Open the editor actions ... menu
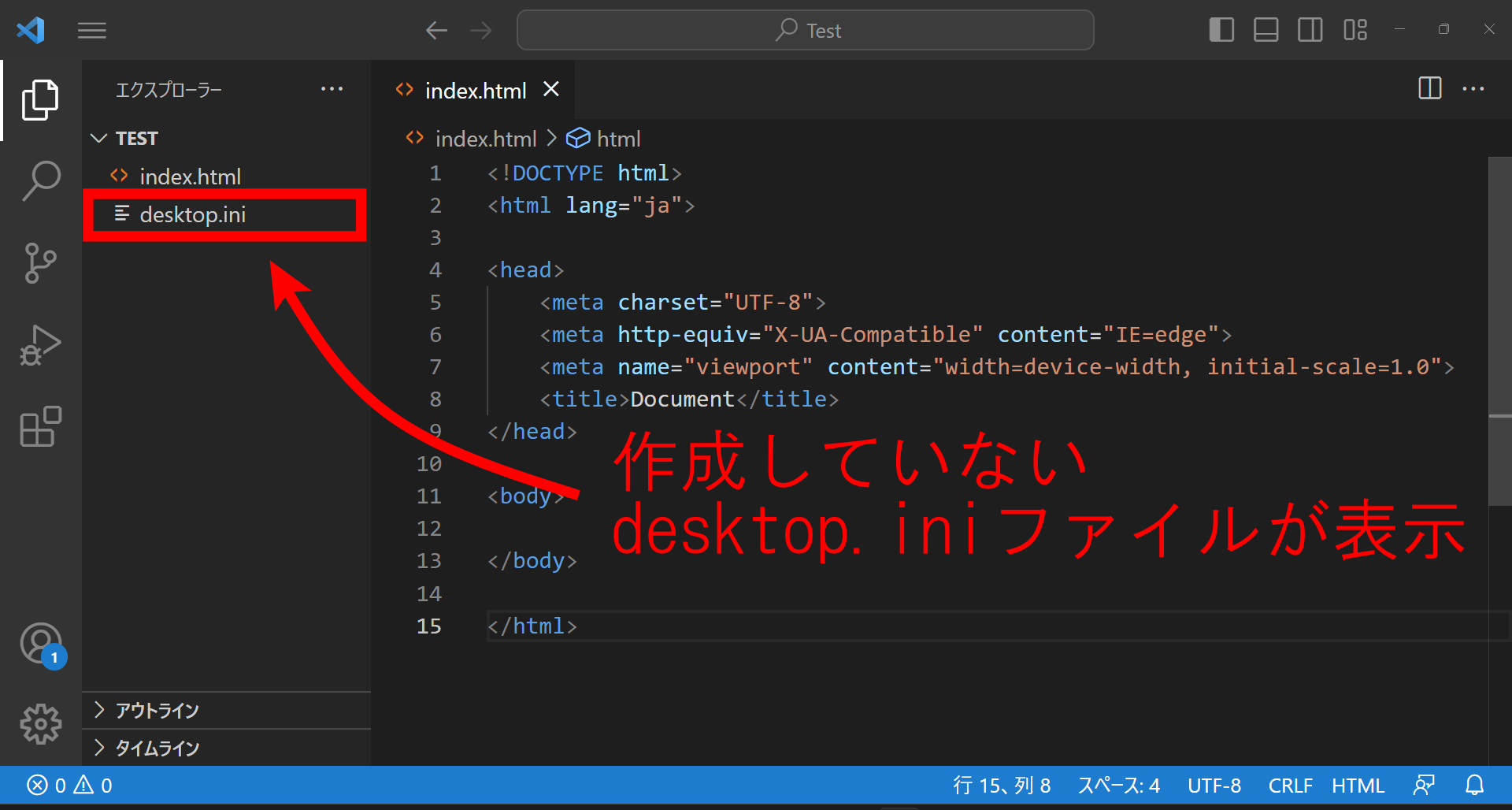 pos(1474,88)
